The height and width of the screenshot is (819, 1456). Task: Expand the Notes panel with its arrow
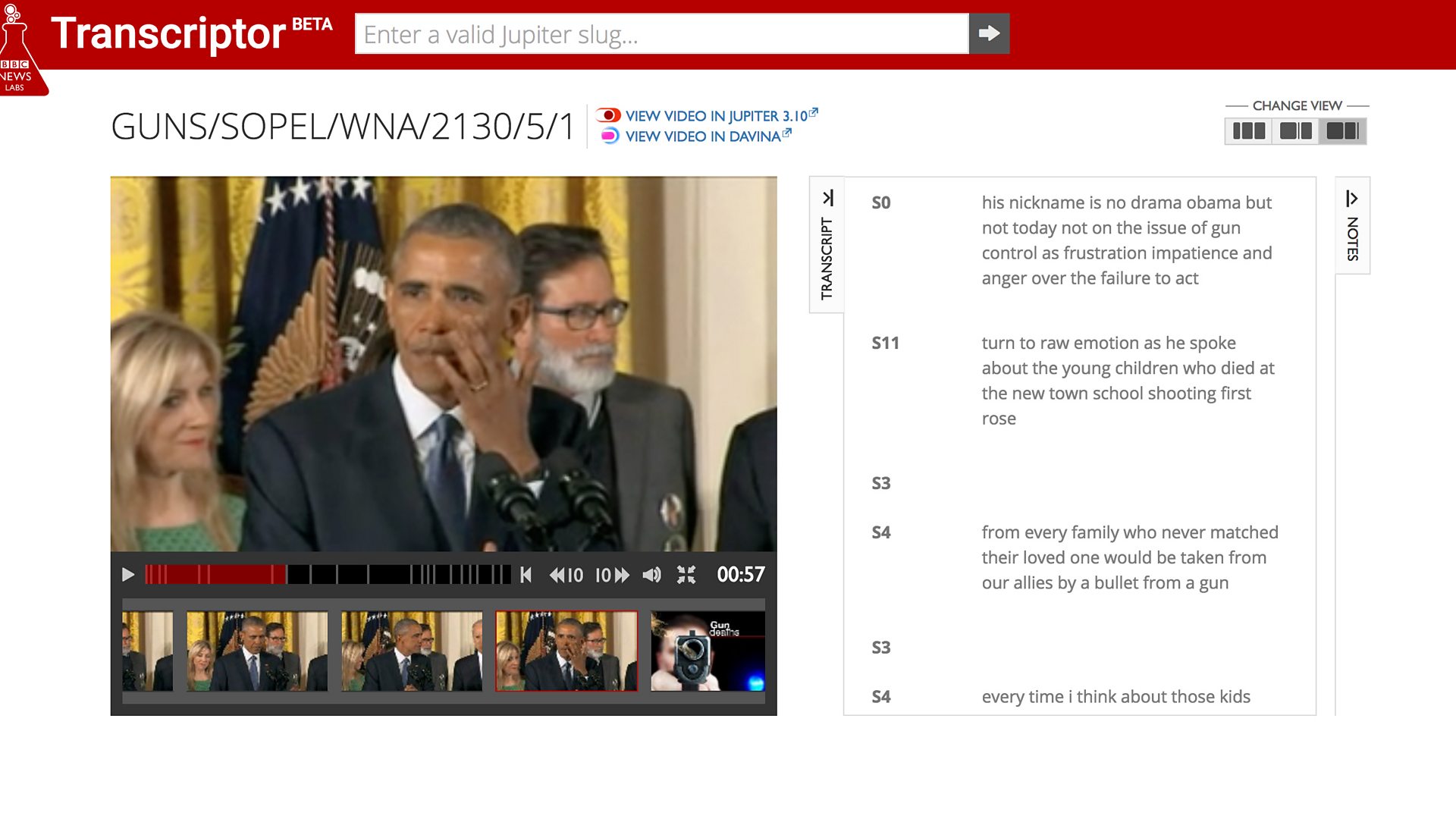(1351, 197)
